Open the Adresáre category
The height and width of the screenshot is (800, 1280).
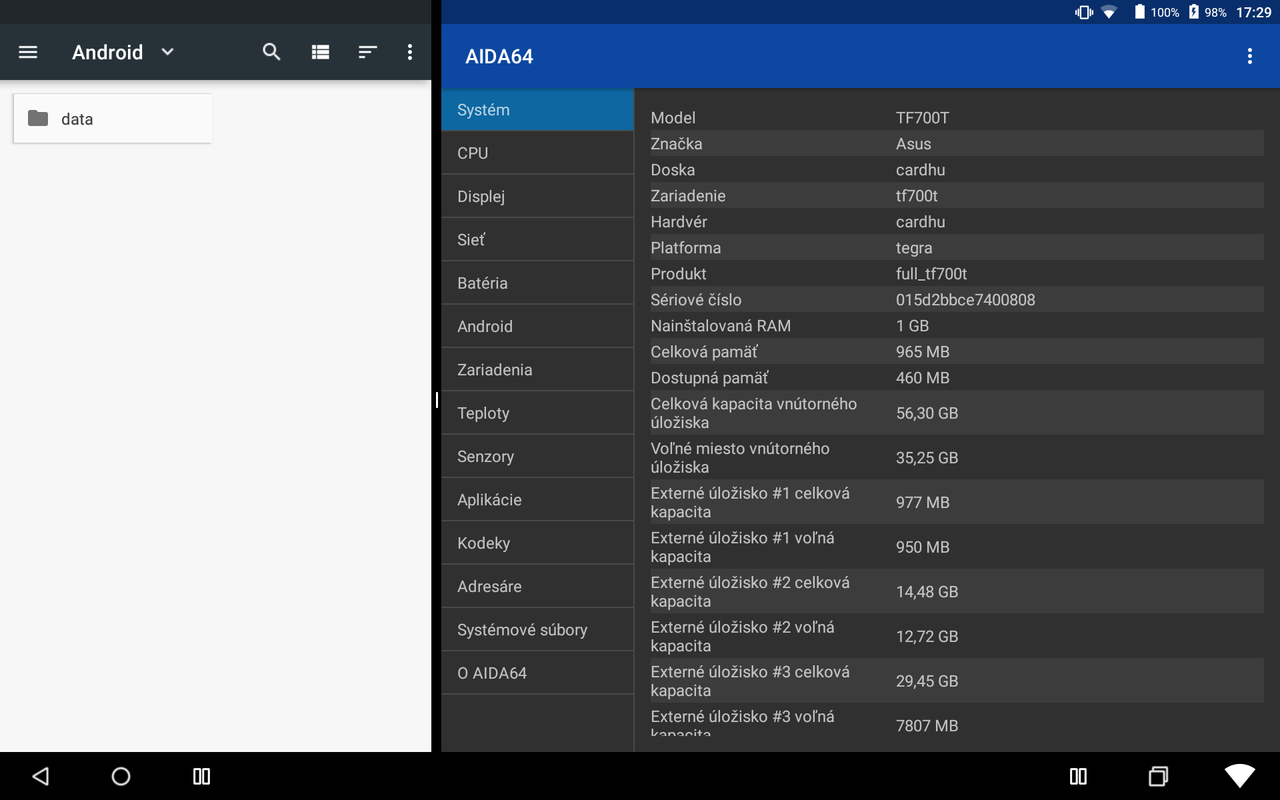(537, 586)
